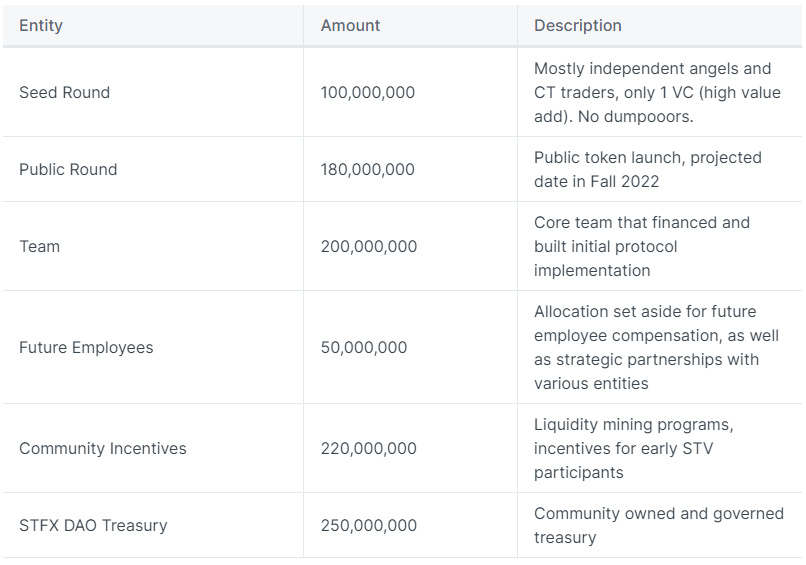Click the Amount column header
The image size is (806, 565).
click(x=350, y=25)
